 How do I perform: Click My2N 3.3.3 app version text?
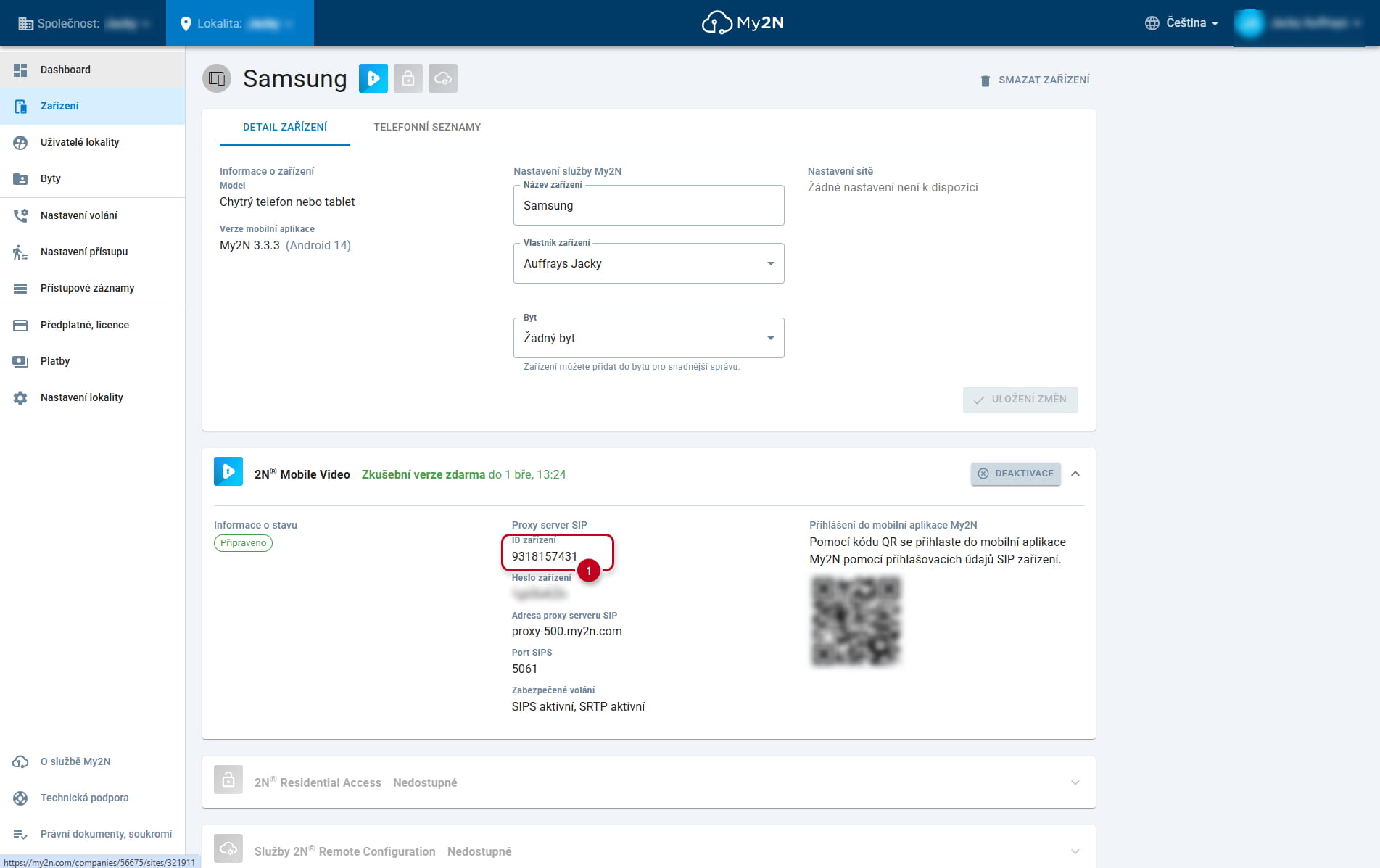[249, 245]
